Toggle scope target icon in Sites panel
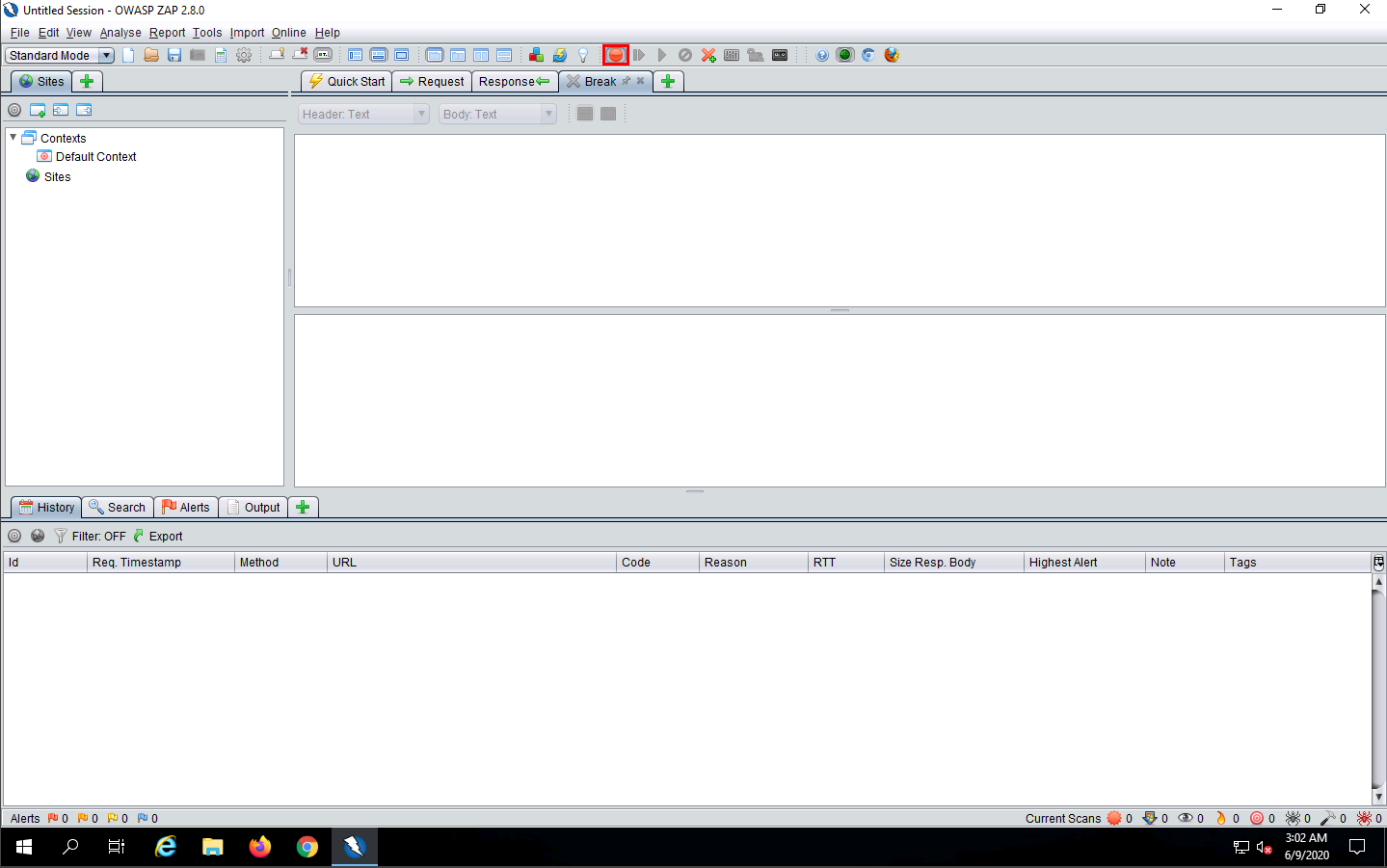 [14, 110]
